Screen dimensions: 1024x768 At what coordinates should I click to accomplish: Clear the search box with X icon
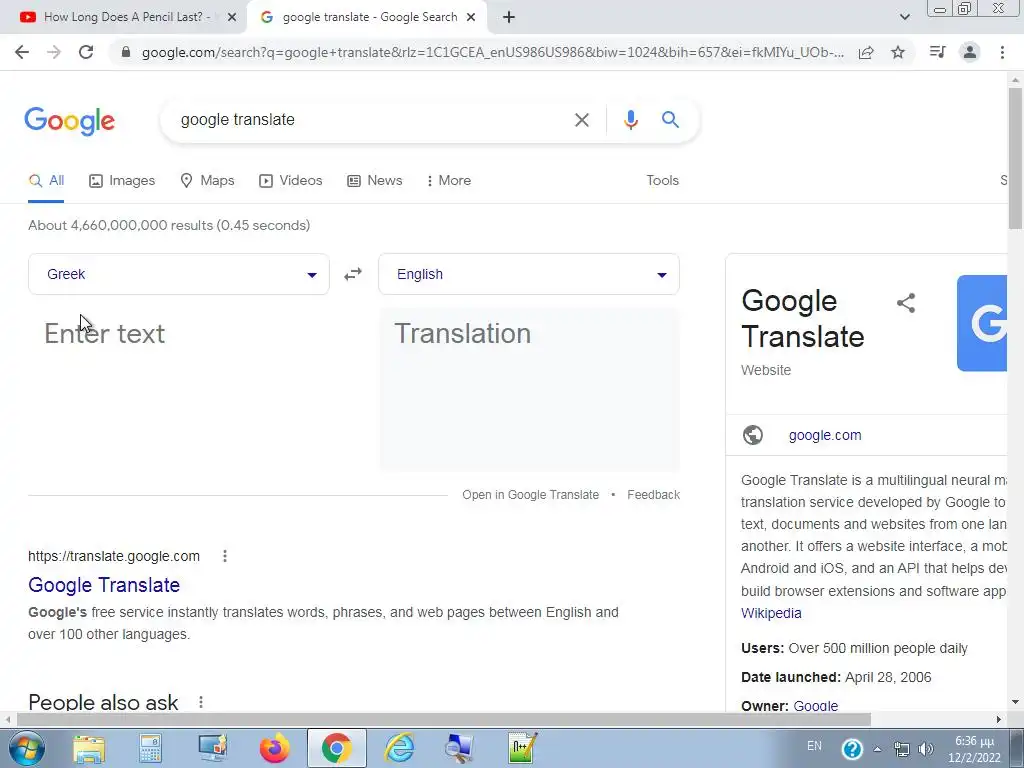[581, 120]
